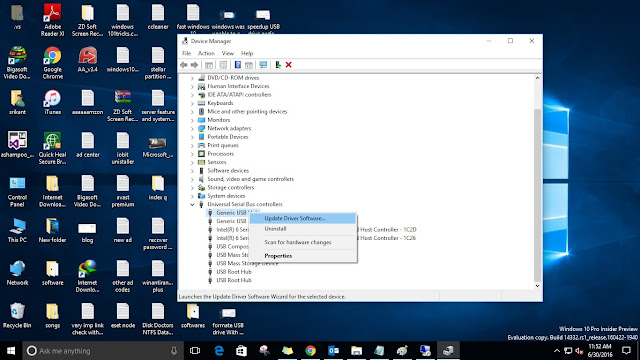The image size is (640, 360).
Task: Open Adobe Reader XI desktop icon
Action: click(x=52, y=20)
